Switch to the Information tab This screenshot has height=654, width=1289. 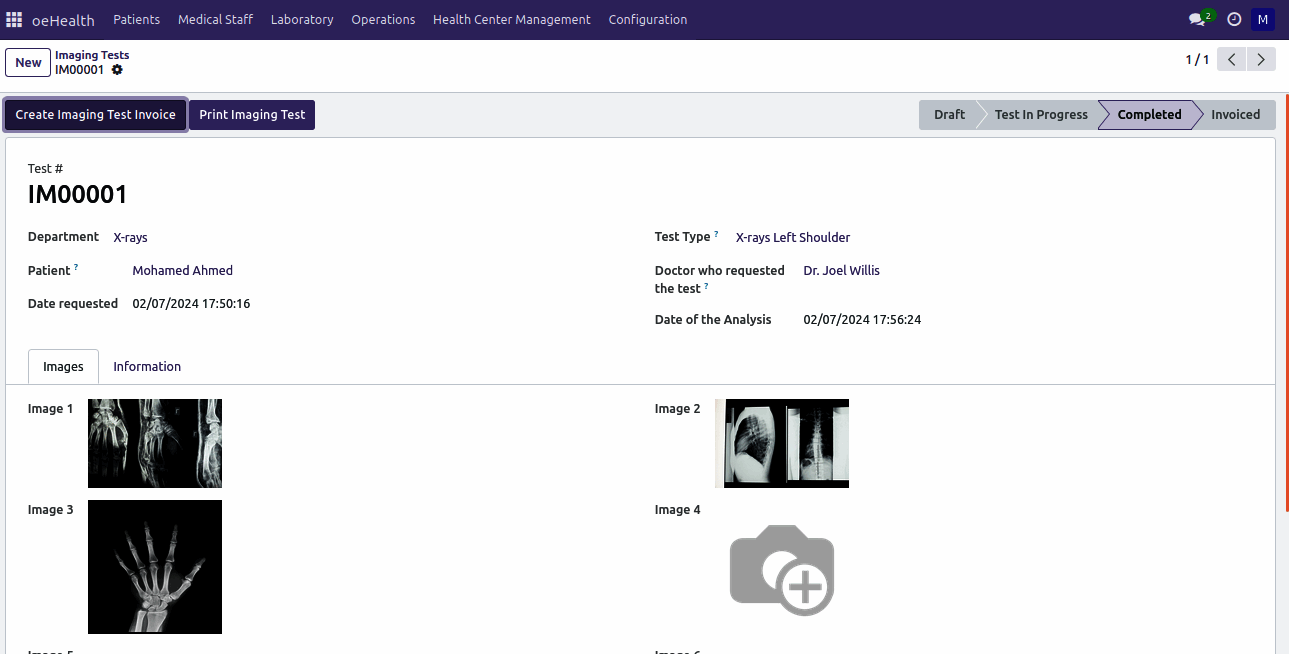147,367
